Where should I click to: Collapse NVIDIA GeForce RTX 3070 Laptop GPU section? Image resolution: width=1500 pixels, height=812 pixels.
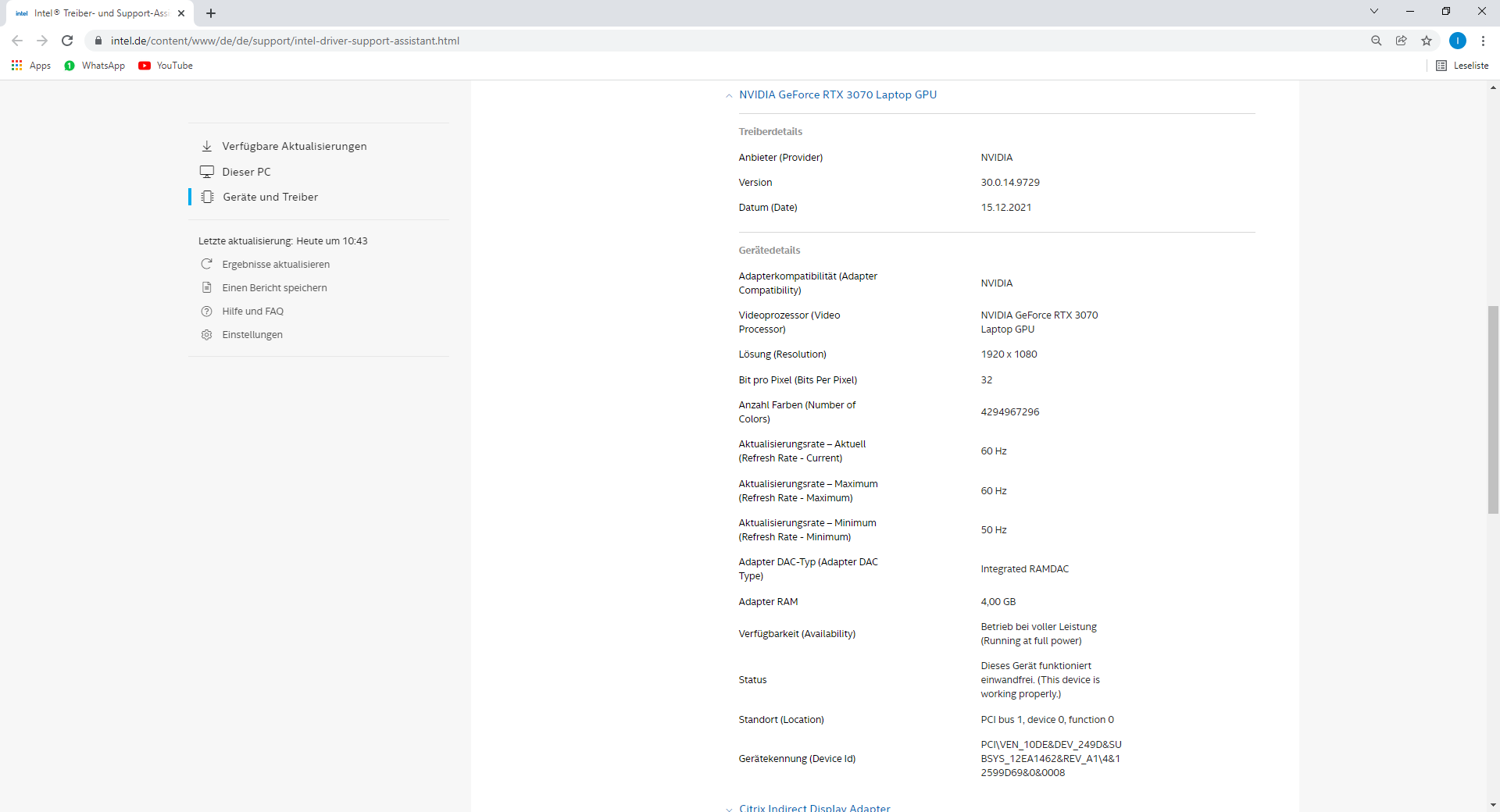pyautogui.click(x=729, y=95)
